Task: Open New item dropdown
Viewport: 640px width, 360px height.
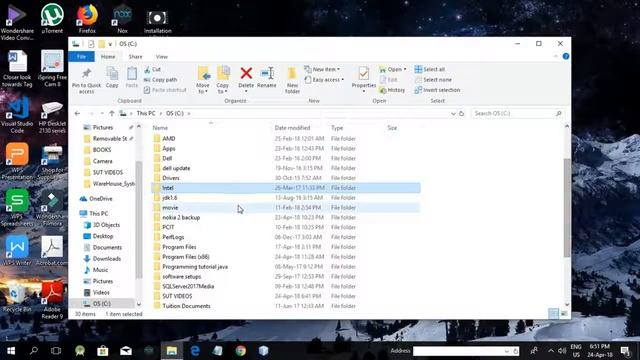Action: [322, 69]
